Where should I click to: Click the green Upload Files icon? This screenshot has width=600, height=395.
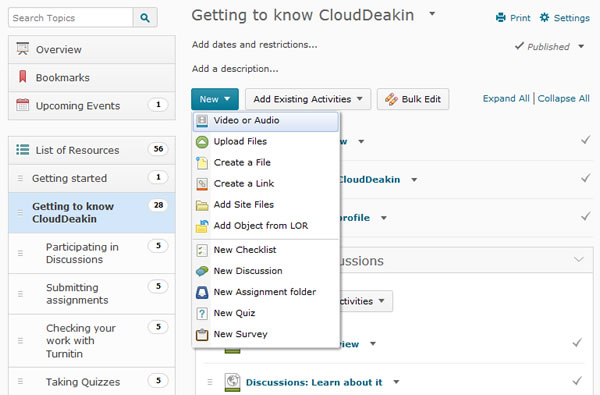click(202, 142)
